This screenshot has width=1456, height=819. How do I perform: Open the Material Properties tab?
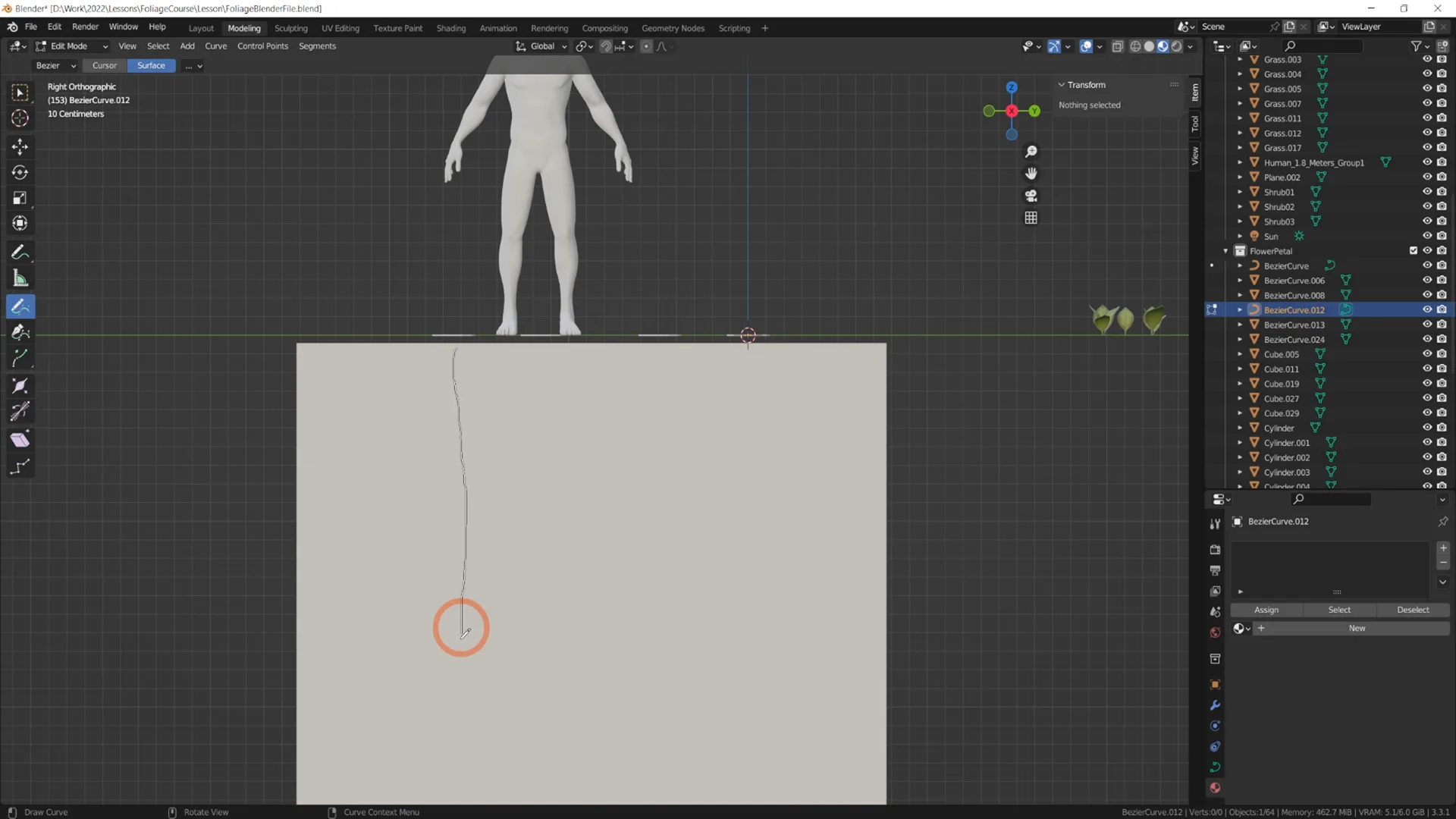(x=1214, y=787)
